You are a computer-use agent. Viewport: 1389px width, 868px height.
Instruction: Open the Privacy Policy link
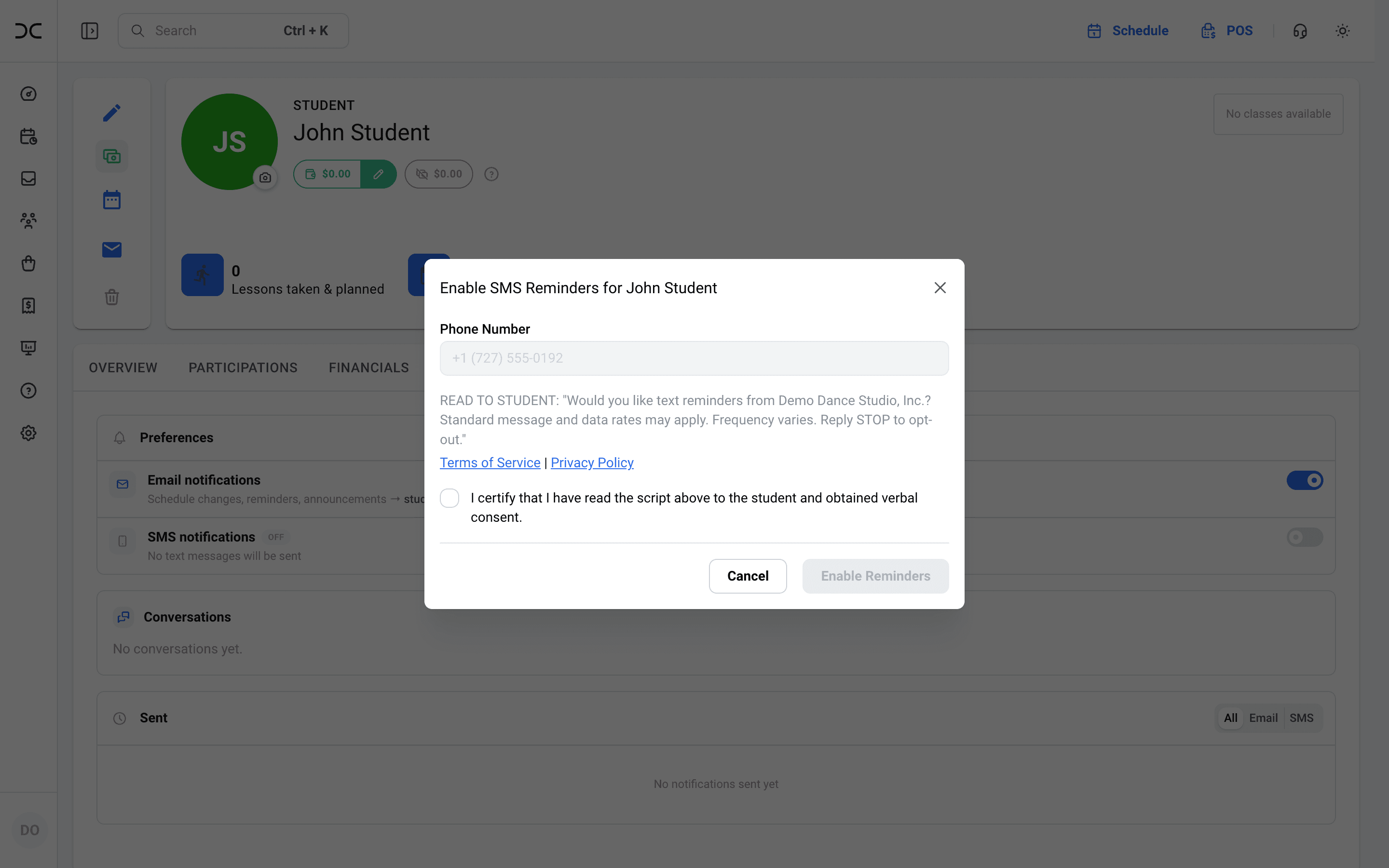592,463
